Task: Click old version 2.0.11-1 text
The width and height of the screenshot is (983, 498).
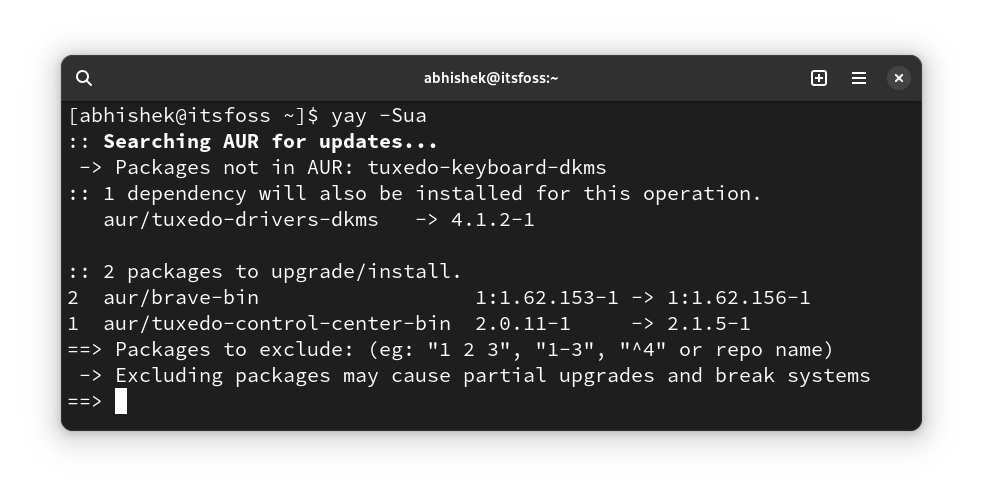Action: pyautogui.click(x=523, y=324)
